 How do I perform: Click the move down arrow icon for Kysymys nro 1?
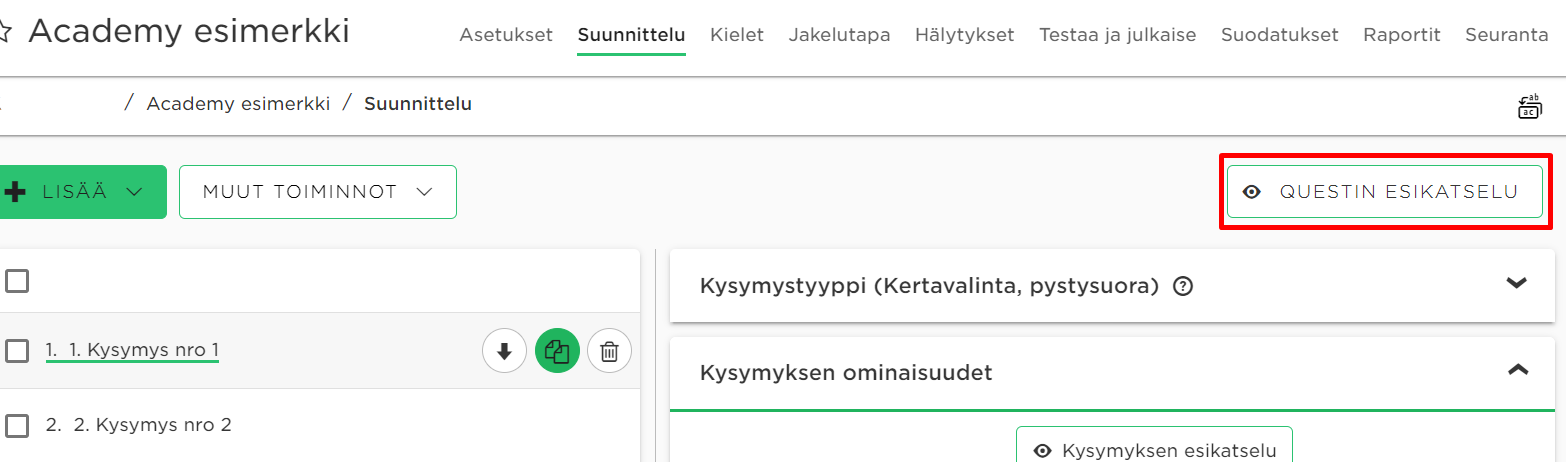point(504,351)
